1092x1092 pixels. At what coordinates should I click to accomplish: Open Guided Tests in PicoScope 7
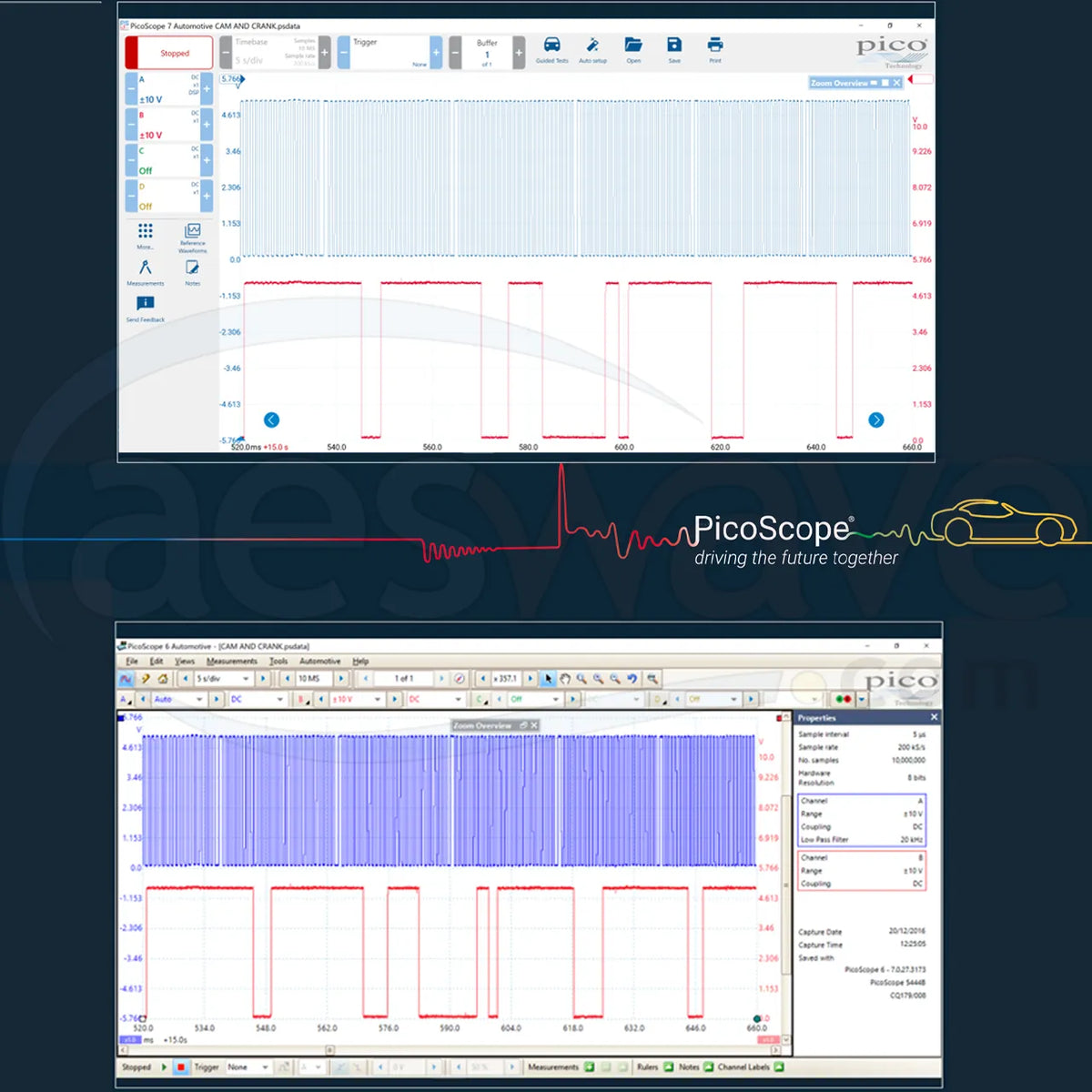point(551,46)
